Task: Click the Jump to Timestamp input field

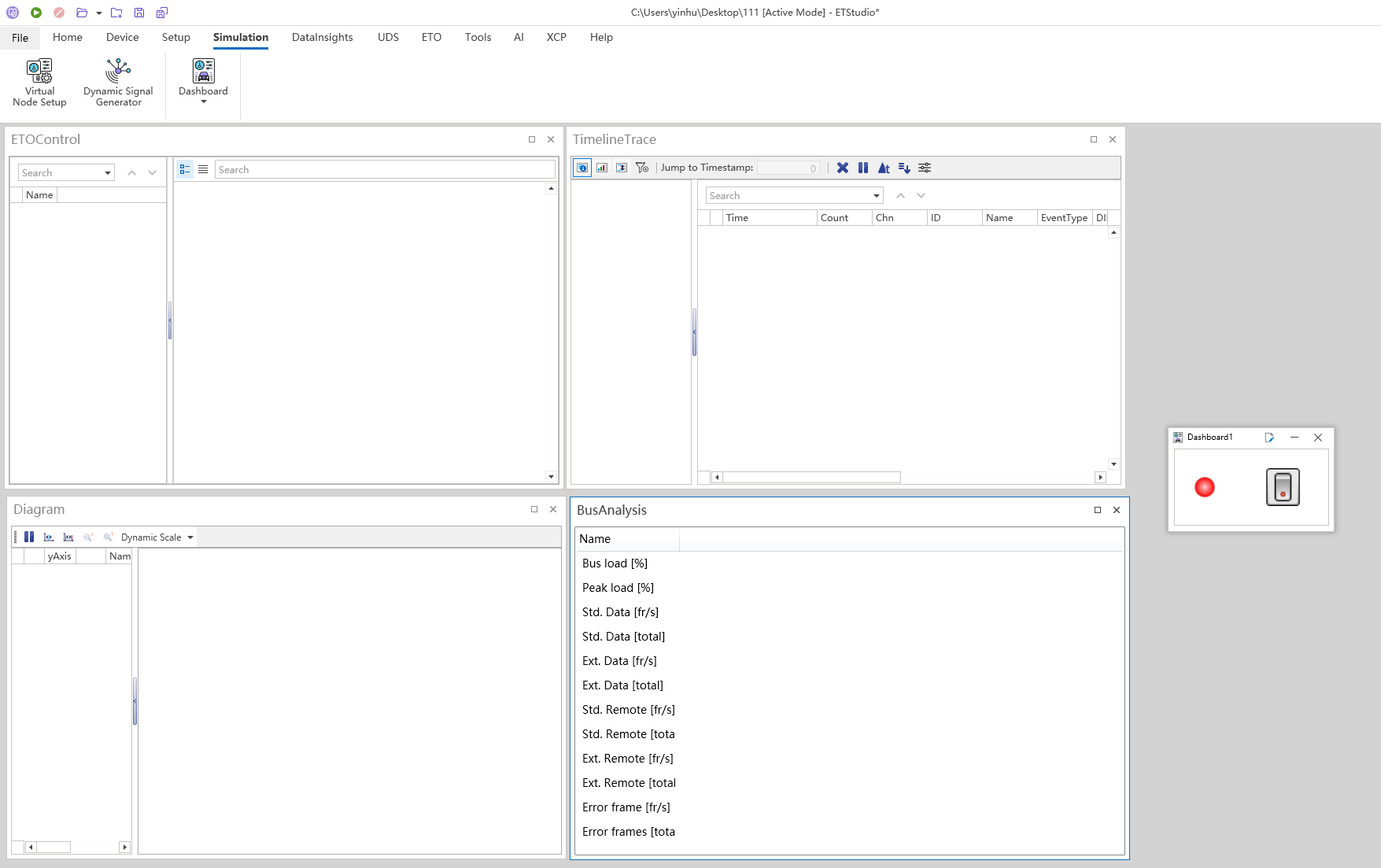Action: (x=788, y=168)
